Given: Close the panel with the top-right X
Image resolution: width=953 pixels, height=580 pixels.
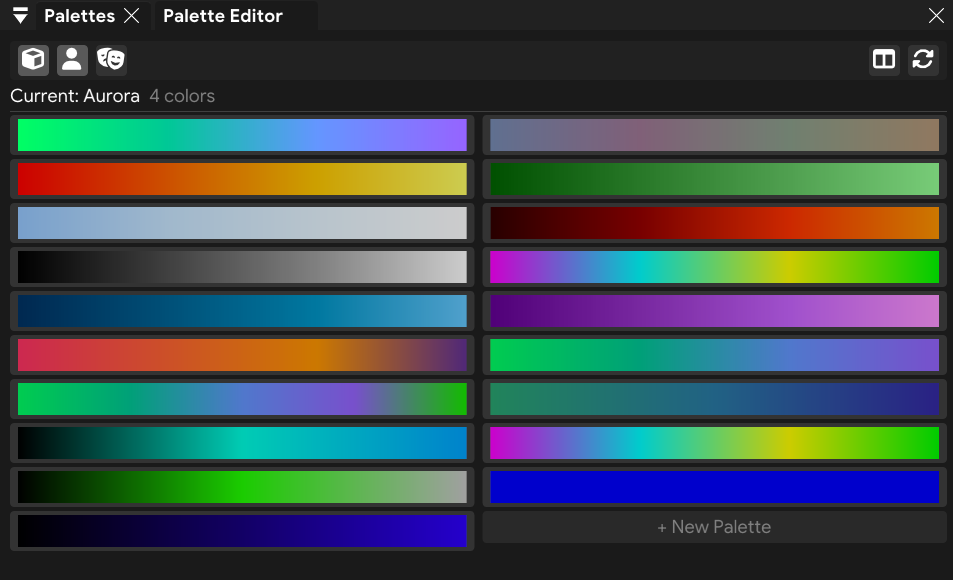Looking at the screenshot, I should point(937,15).
